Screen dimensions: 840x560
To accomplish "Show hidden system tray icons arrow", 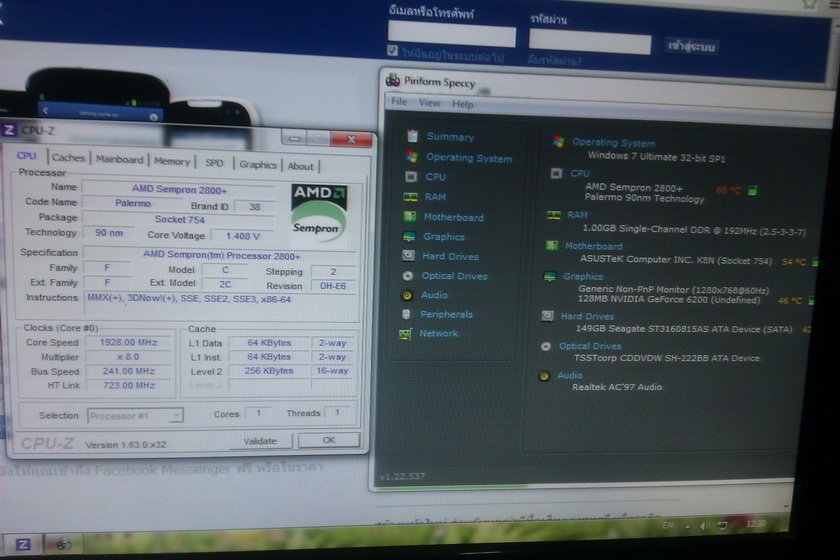I will 687,526.
